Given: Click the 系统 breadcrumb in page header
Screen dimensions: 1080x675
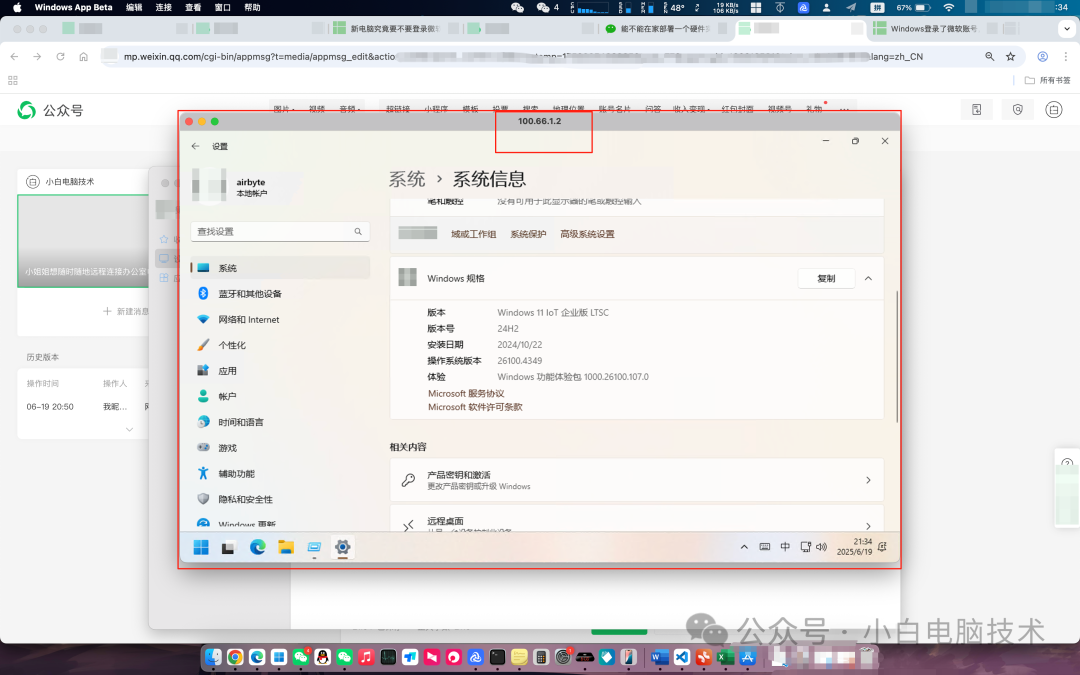Looking at the screenshot, I should (x=407, y=179).
